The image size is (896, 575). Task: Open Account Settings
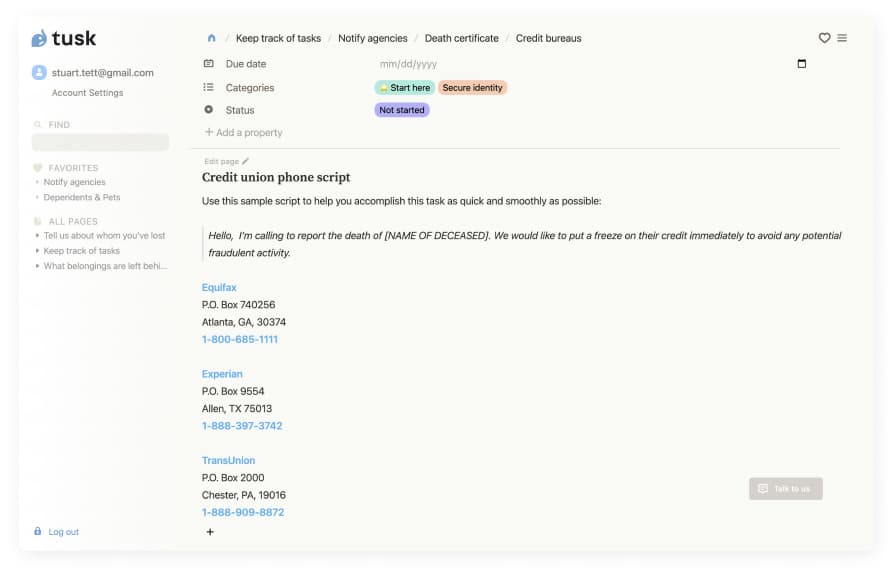pos(87,93)
